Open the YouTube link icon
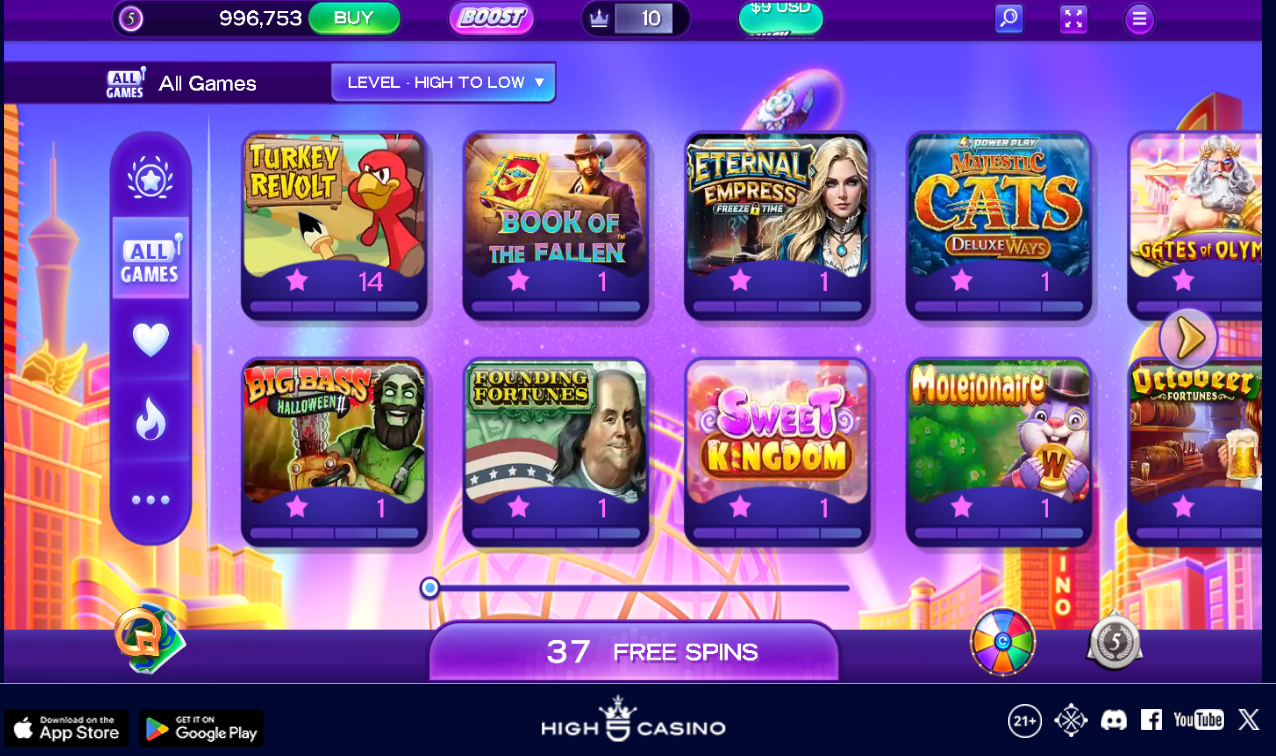The image size is (1276, 756). [1198, 719]
